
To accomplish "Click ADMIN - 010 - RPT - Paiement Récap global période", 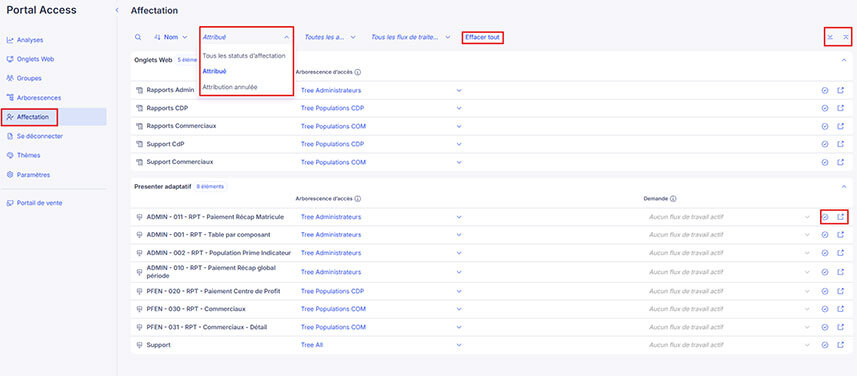I will click(x=211, y=272).
